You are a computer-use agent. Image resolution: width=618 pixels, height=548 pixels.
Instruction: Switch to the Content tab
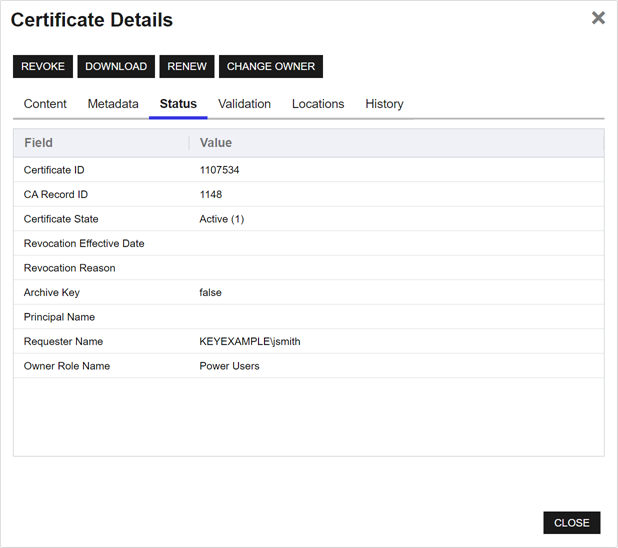point(45,104)
